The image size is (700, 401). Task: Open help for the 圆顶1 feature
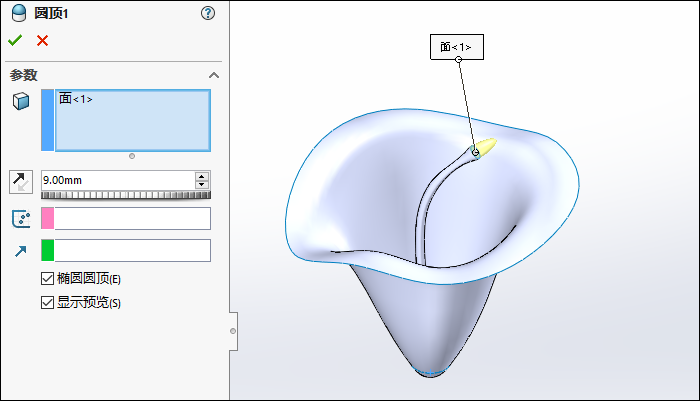[208, 13]
